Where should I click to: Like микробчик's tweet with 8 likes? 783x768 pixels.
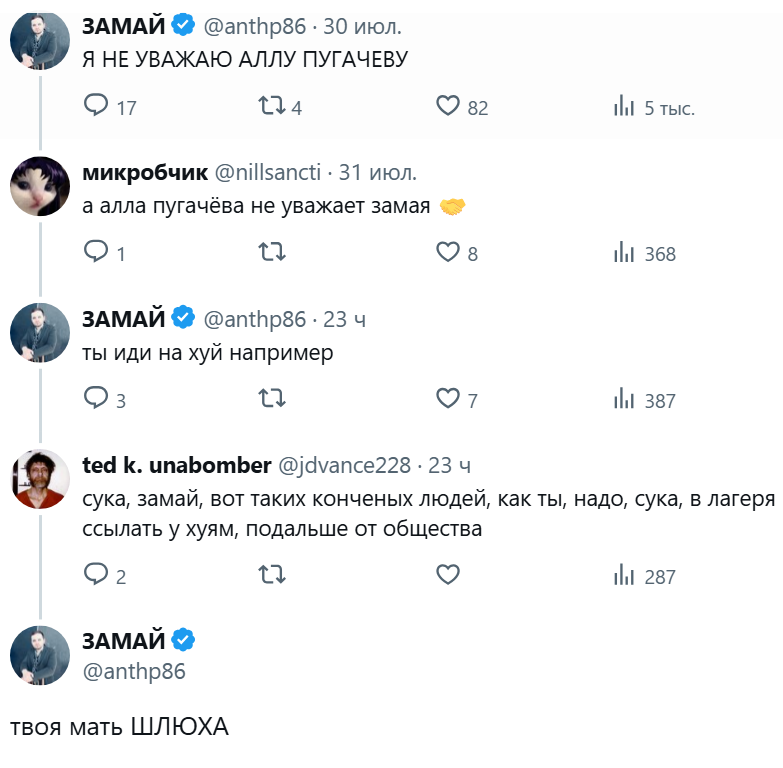pyautogui.click(x=448, y=252)
